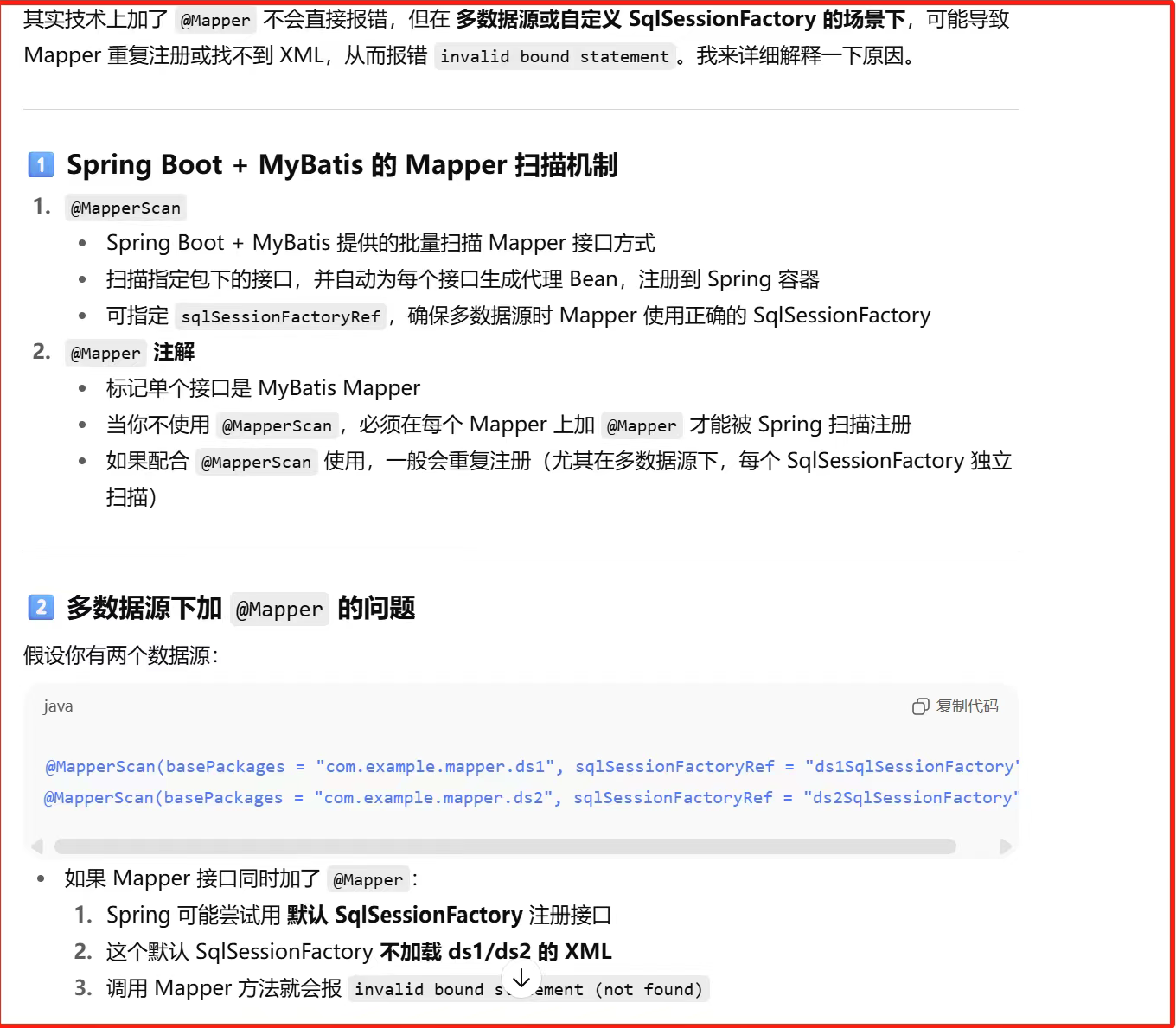Click the left chevron of the code scrollbar

[36, 846]
